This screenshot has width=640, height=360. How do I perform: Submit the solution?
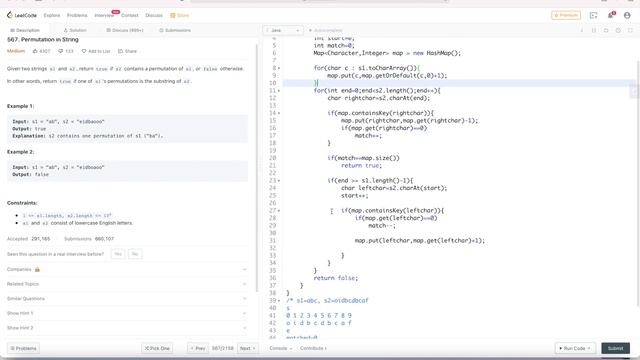[616, 348]
